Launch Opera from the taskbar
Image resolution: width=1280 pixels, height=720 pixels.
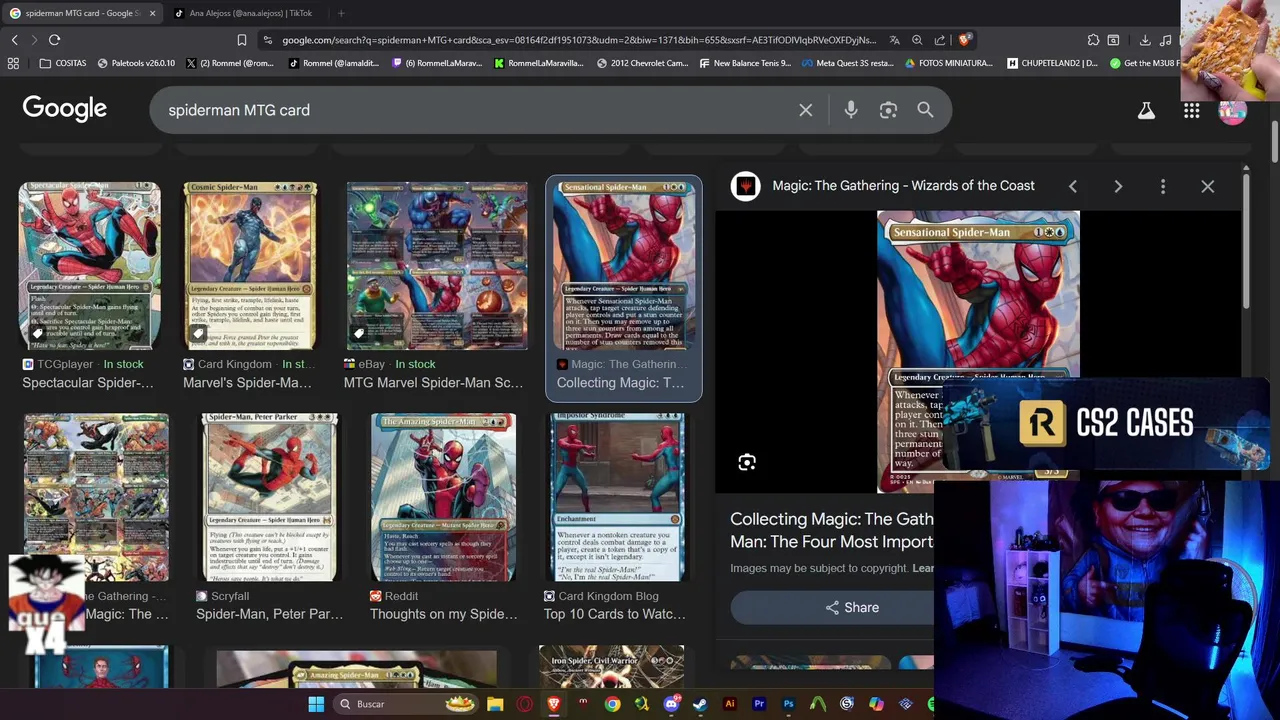[524, 704]
